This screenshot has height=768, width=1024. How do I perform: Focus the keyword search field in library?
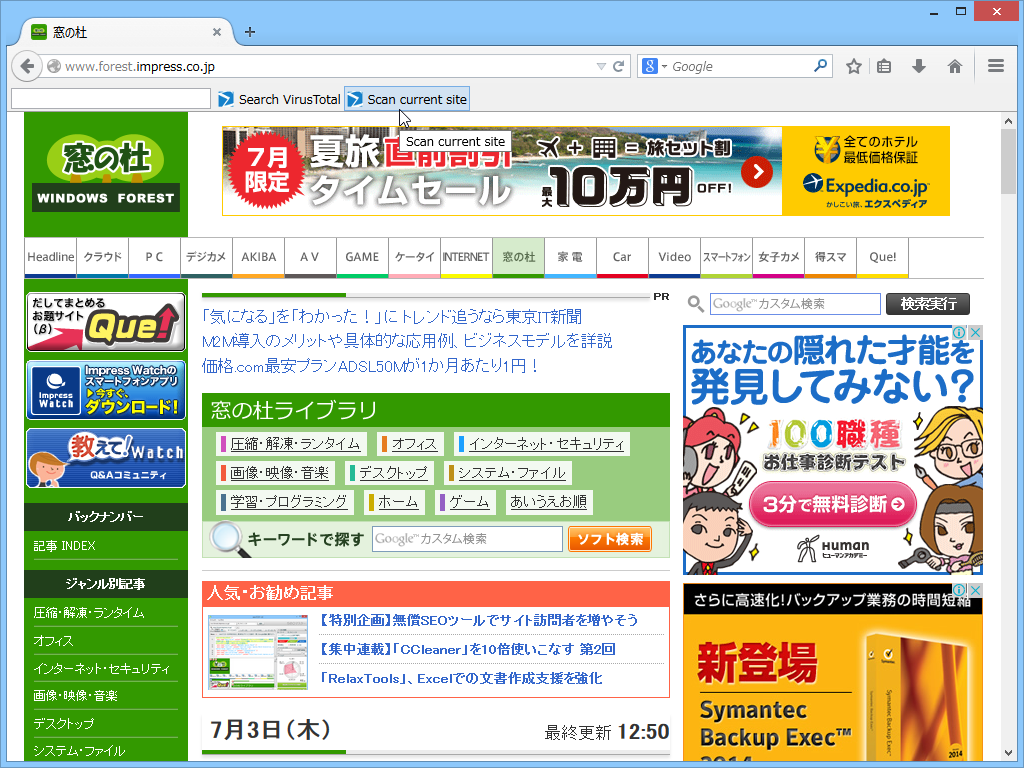[468, 539]
